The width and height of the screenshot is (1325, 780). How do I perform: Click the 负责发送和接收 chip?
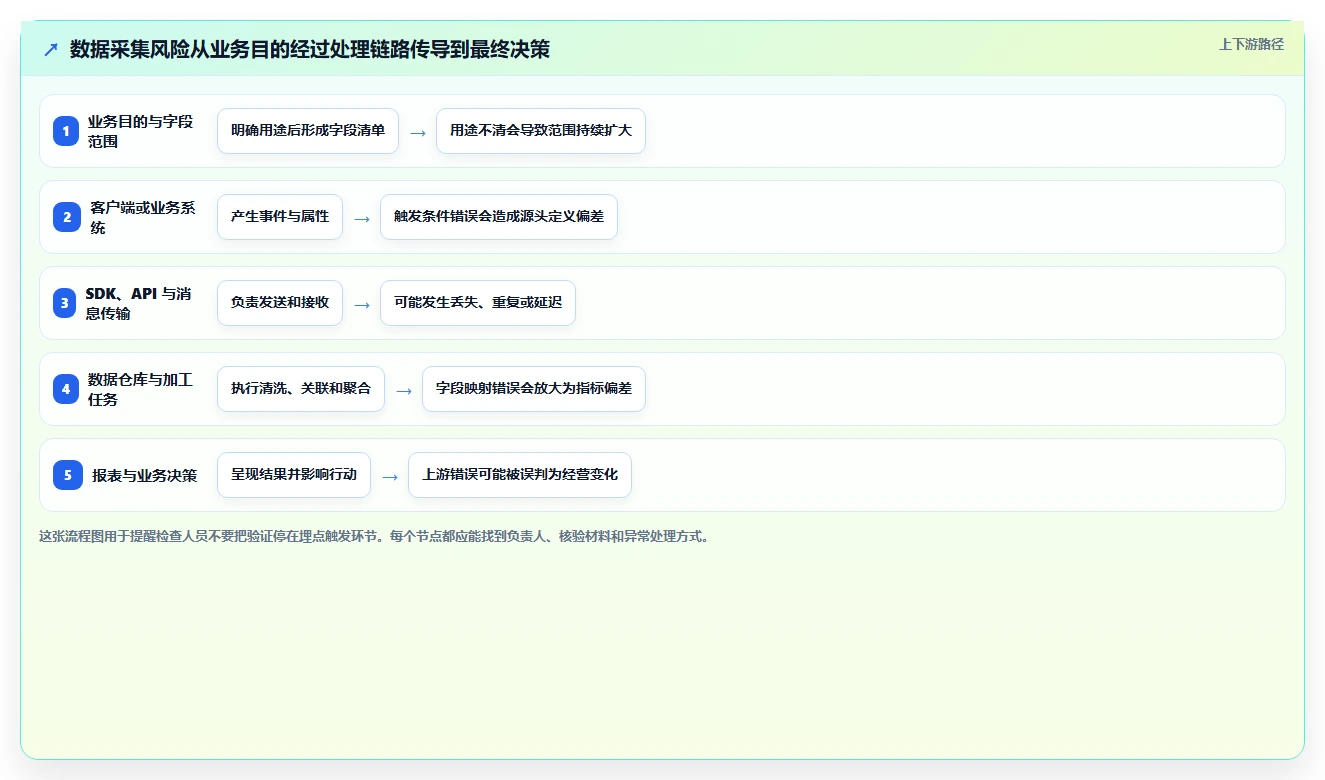(x=280, y=303)
